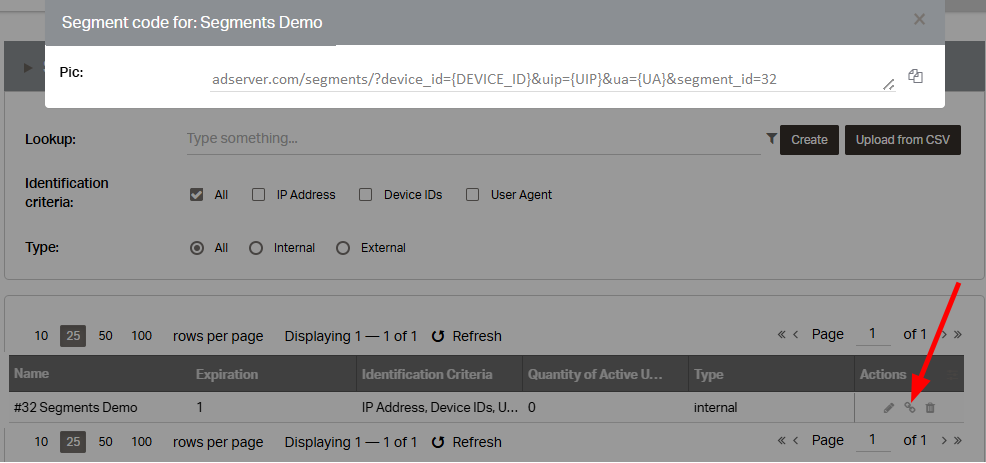Check the User Agent checkbox
Screen dimensions: 986x463
[472, 194]
